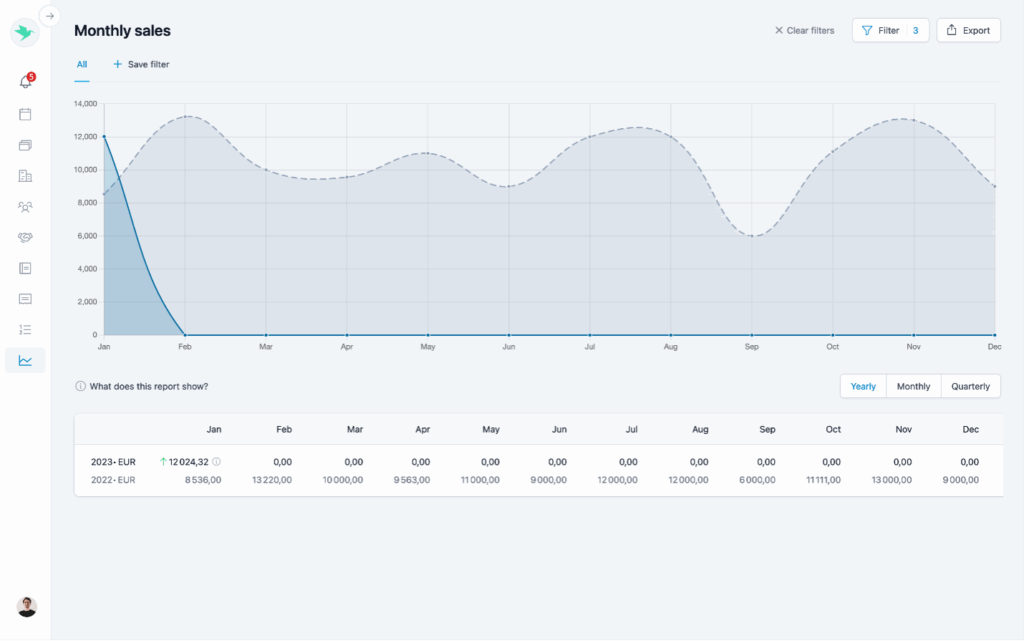Open the deals handshake icon
The width and height of the screenshot is (1024, 643).
point(25,238)
